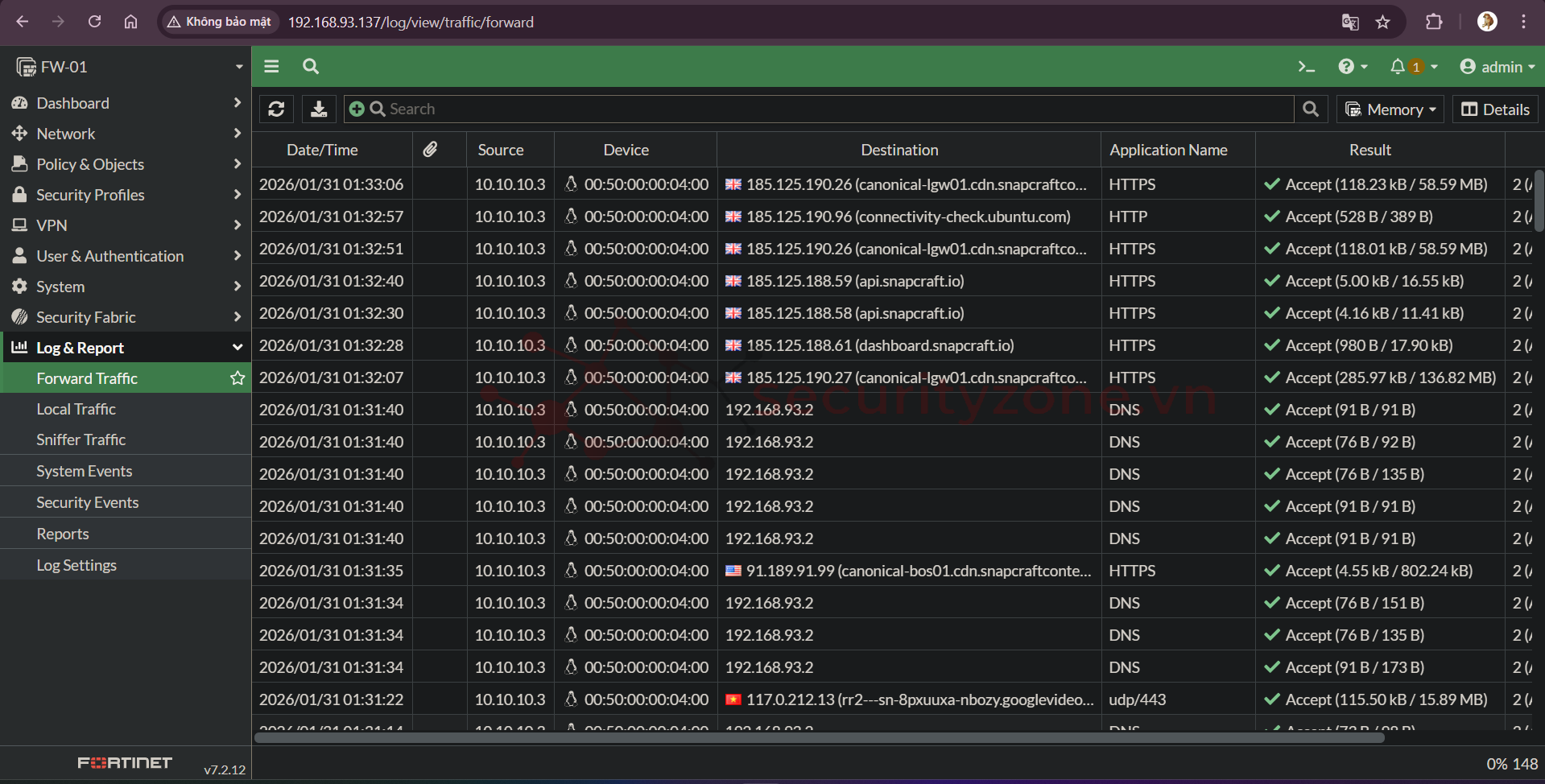Click the download log icon
1545x784 pixels.
pos(319,109)
